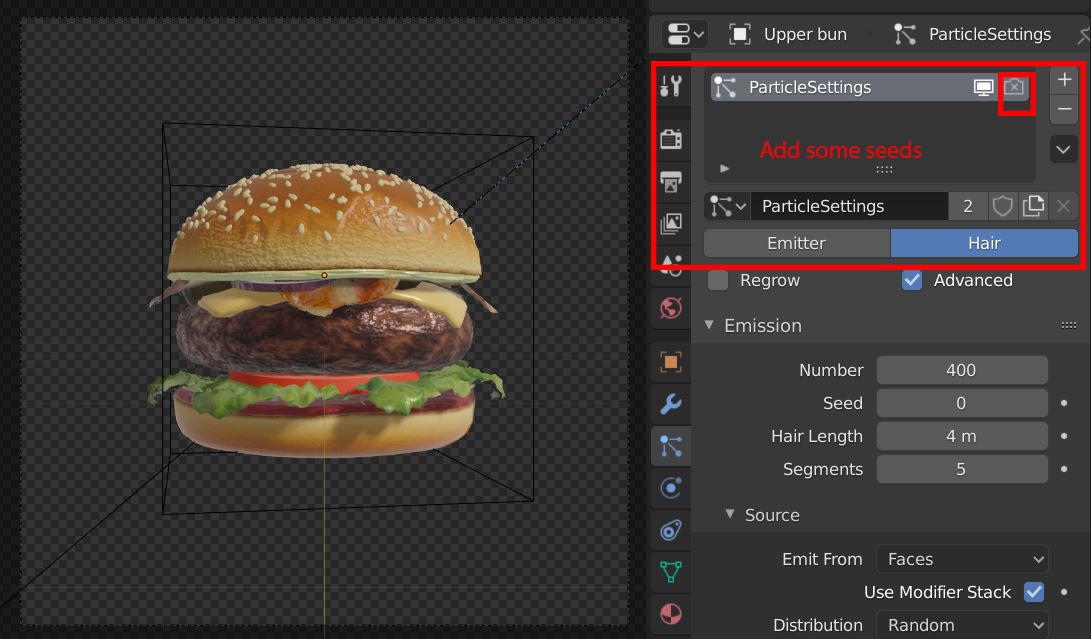Click the ParticleSettings icon in header breadcrumb

tap(905, 34)
